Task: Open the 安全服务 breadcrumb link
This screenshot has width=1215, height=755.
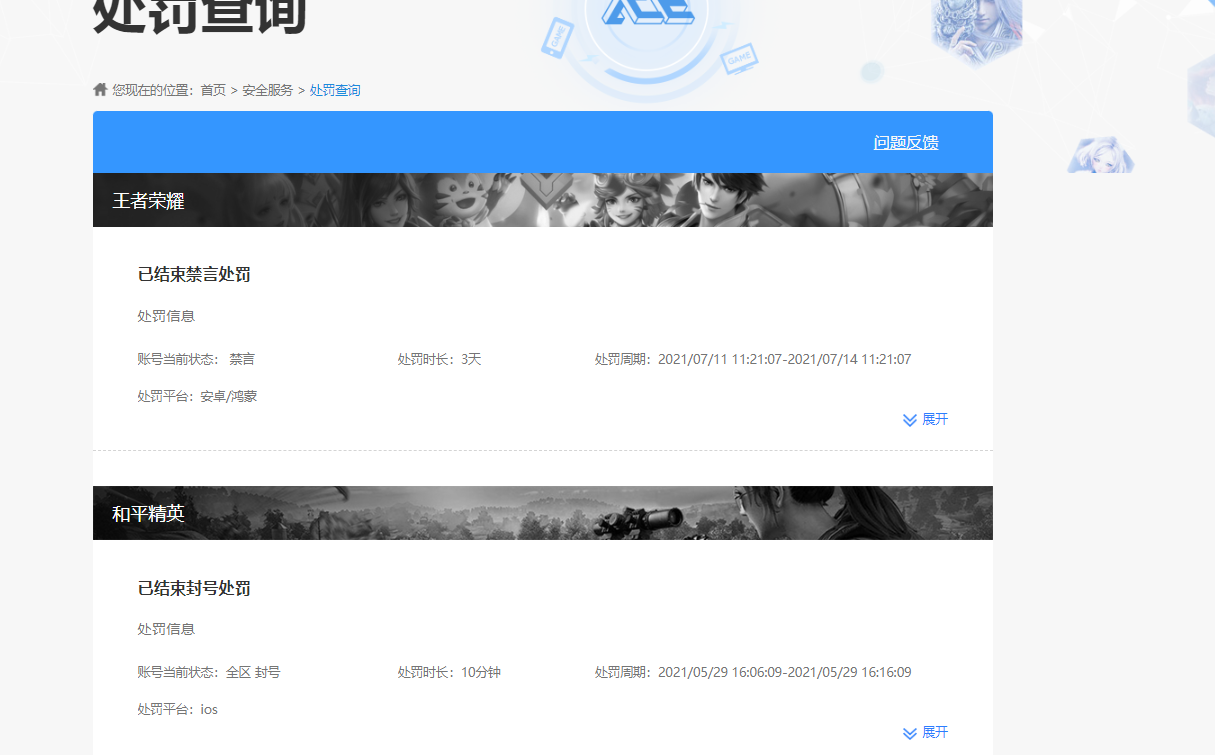Action: [x=266, y=89]
